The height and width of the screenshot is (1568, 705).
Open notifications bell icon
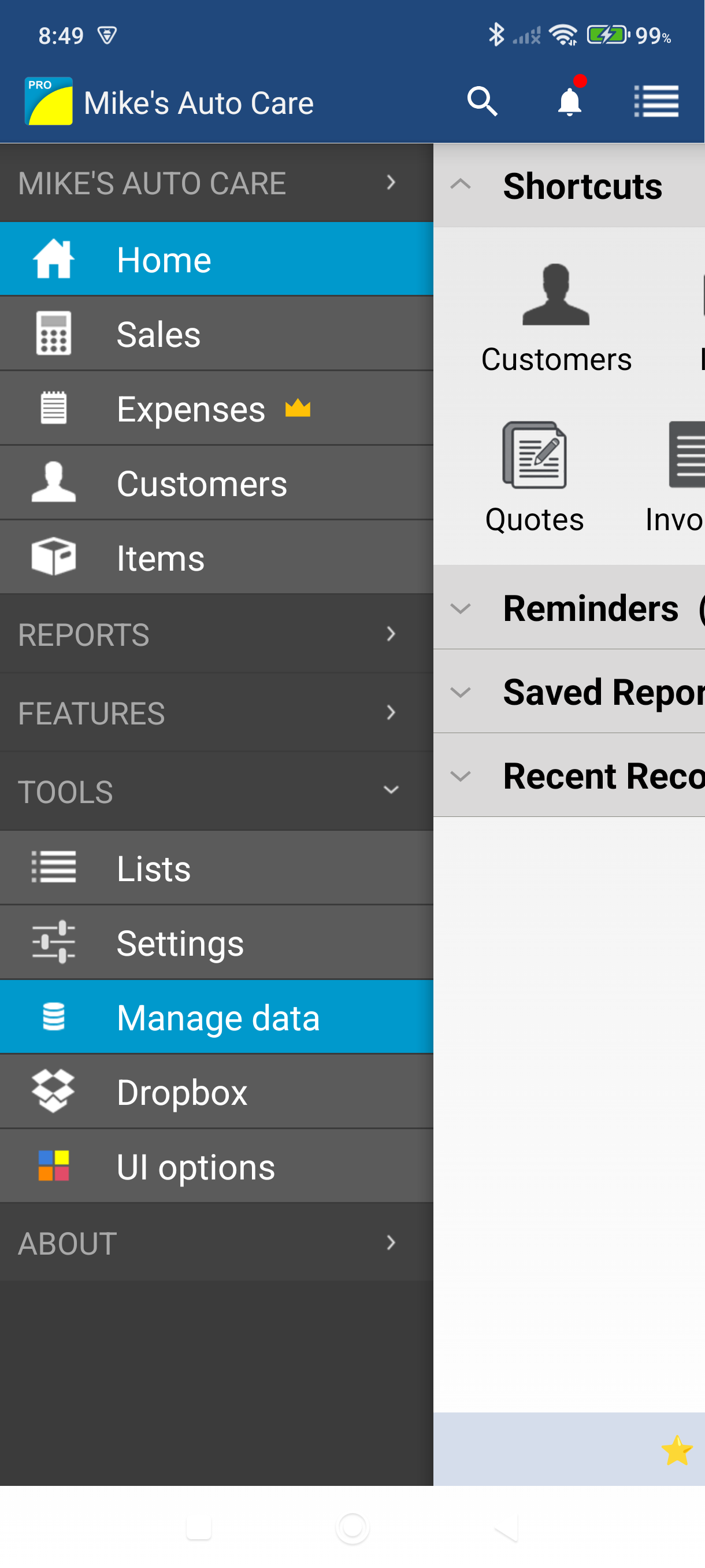click(569, 102)
